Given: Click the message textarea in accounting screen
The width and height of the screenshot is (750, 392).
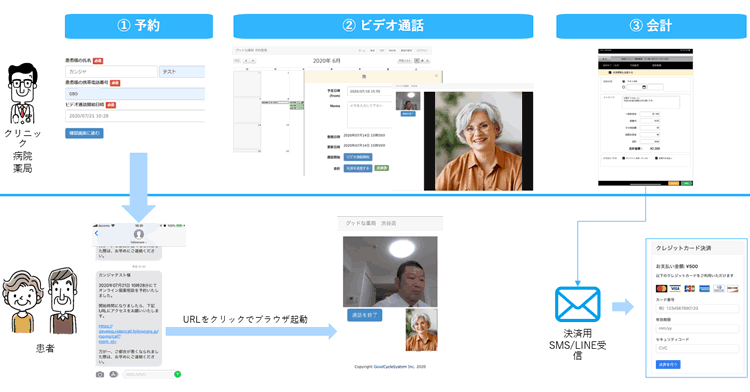Looking at the screenshot, I should coord(651,102).
